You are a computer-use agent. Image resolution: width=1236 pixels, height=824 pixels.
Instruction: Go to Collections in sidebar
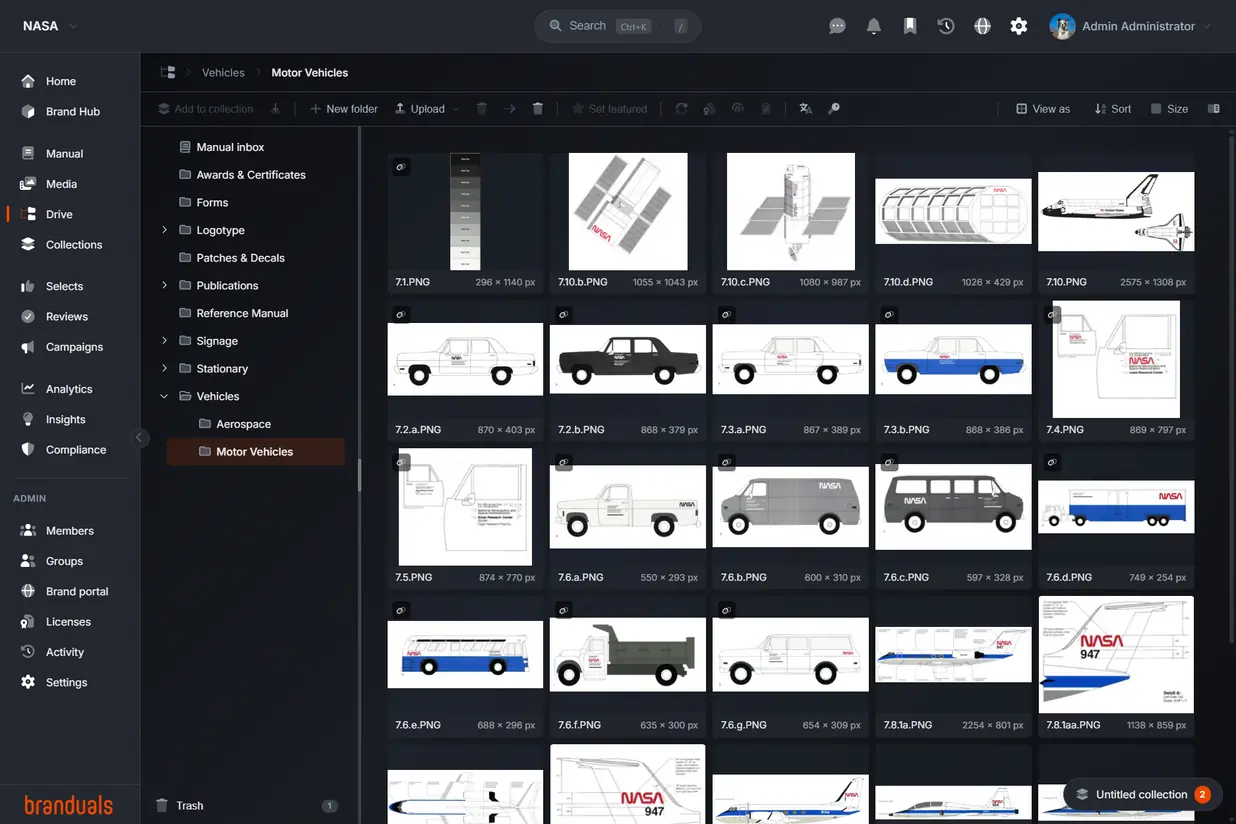[74, 244]
